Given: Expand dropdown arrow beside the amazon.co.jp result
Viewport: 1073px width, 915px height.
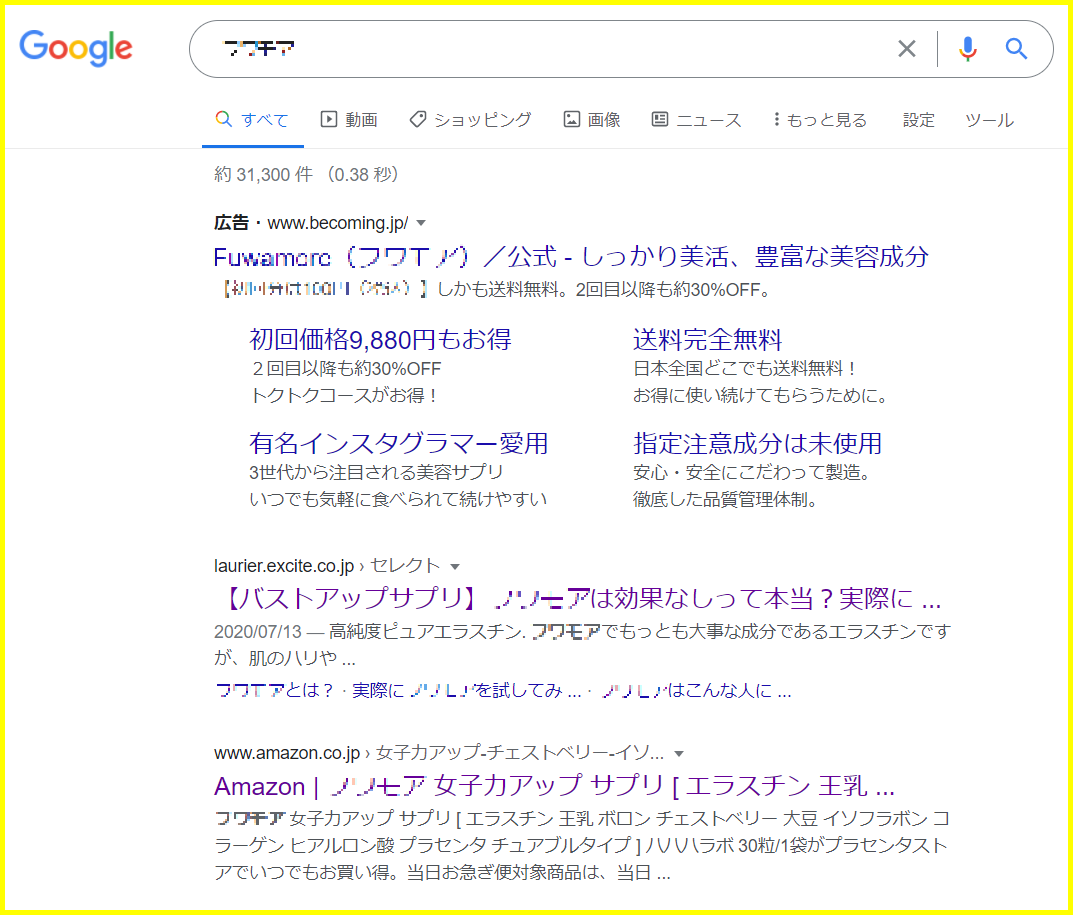Looking at the screenshot, I should 679,753.
